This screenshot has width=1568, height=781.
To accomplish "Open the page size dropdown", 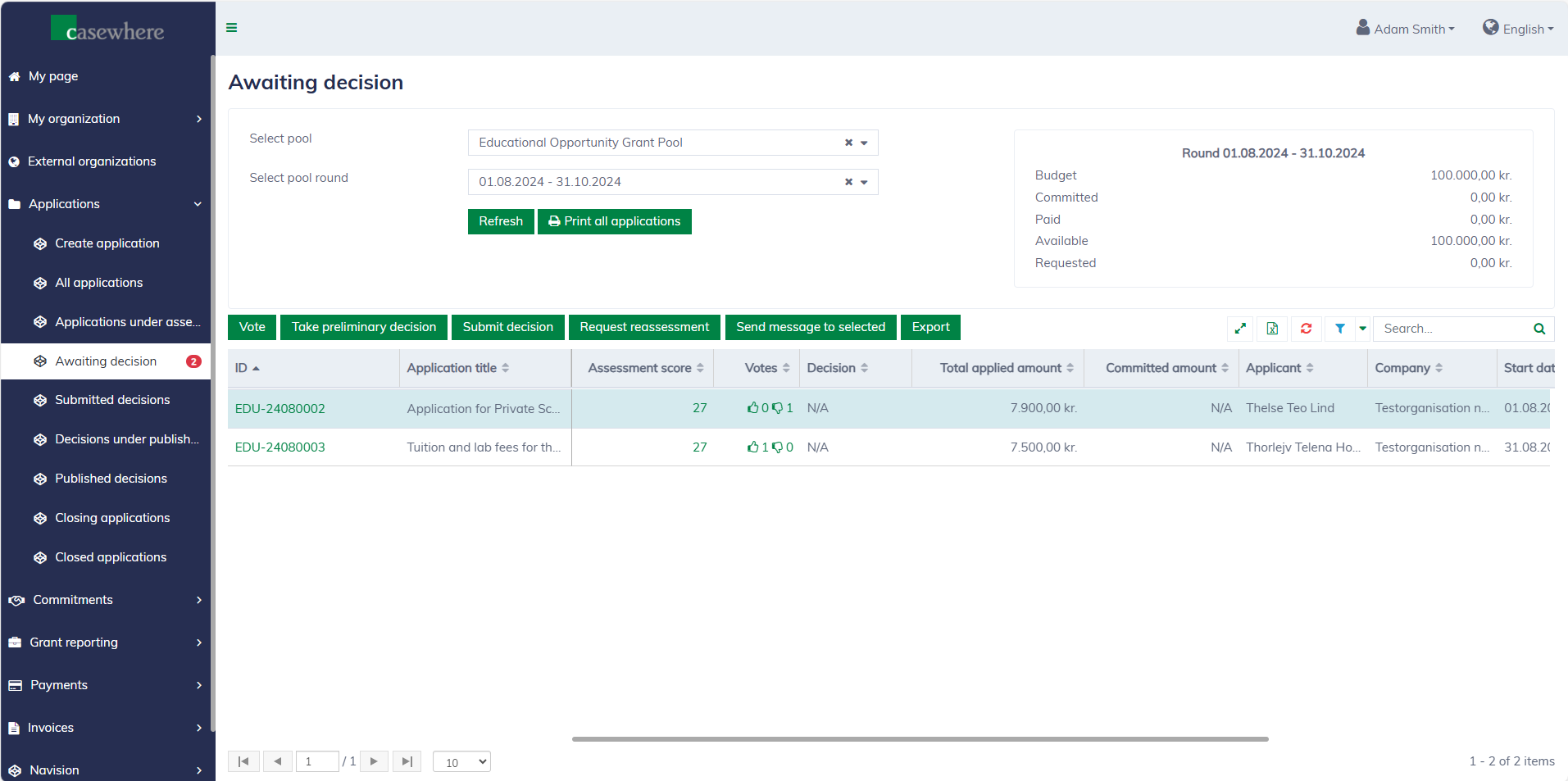I will [461, 762].
